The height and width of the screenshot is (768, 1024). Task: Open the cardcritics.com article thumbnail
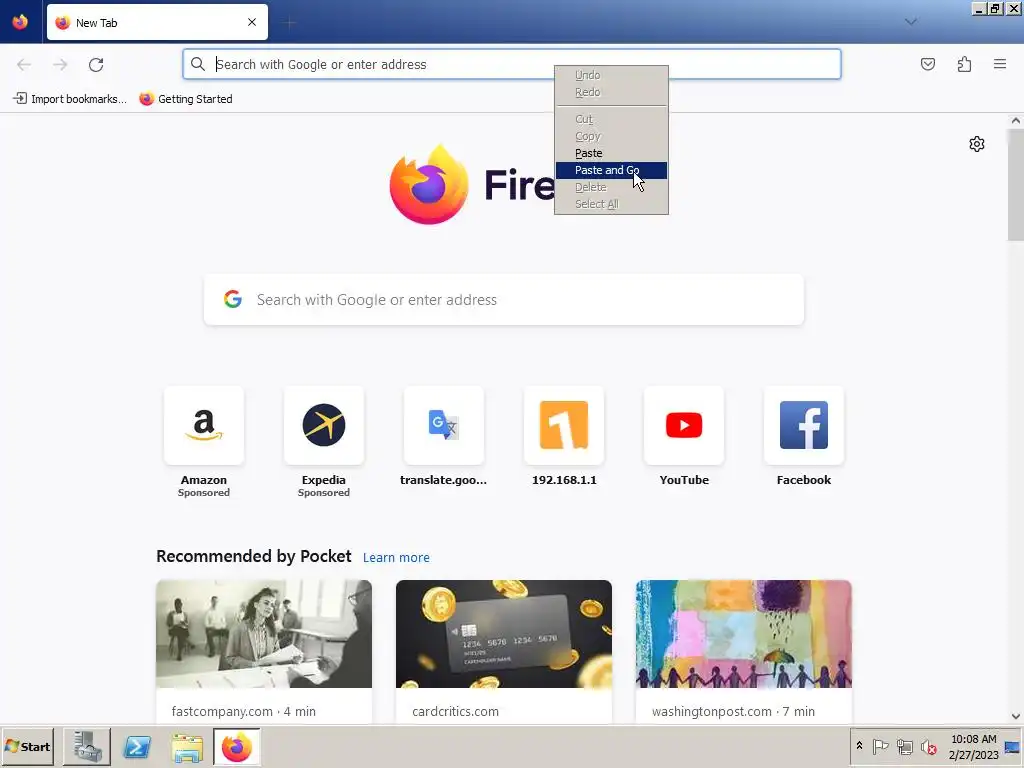click(504, 633)
